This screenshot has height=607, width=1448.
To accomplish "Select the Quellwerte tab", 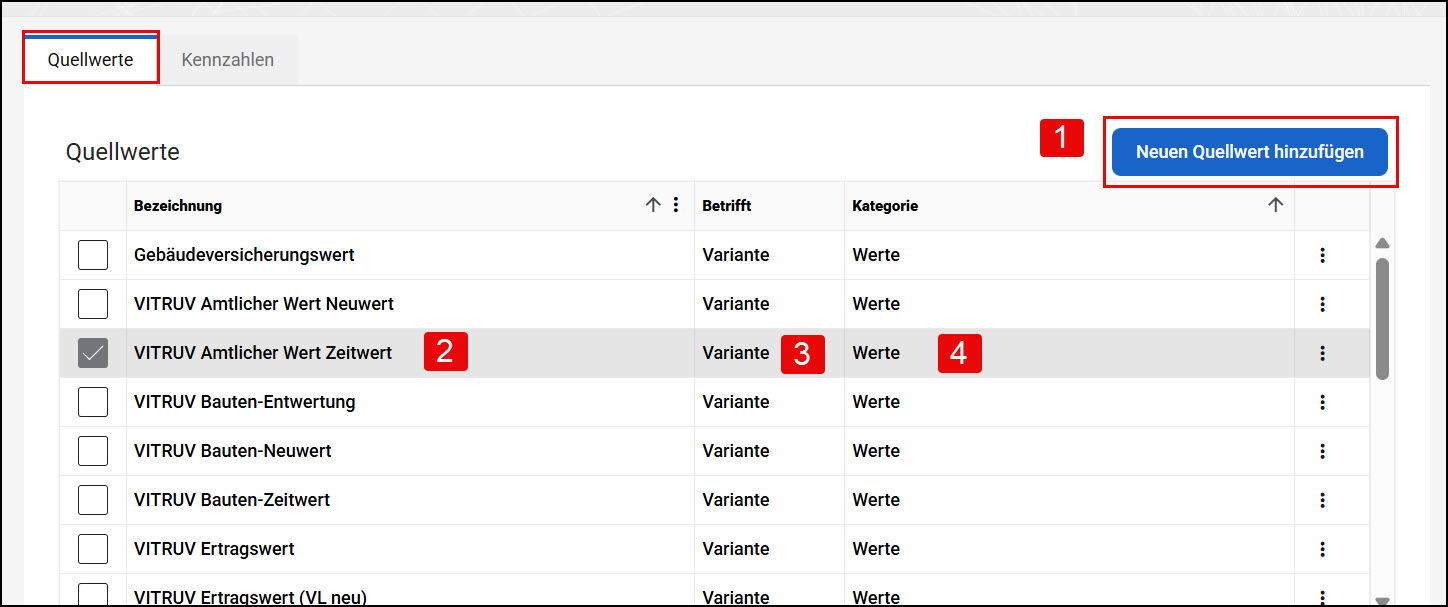I will click(x=90, y=60).
